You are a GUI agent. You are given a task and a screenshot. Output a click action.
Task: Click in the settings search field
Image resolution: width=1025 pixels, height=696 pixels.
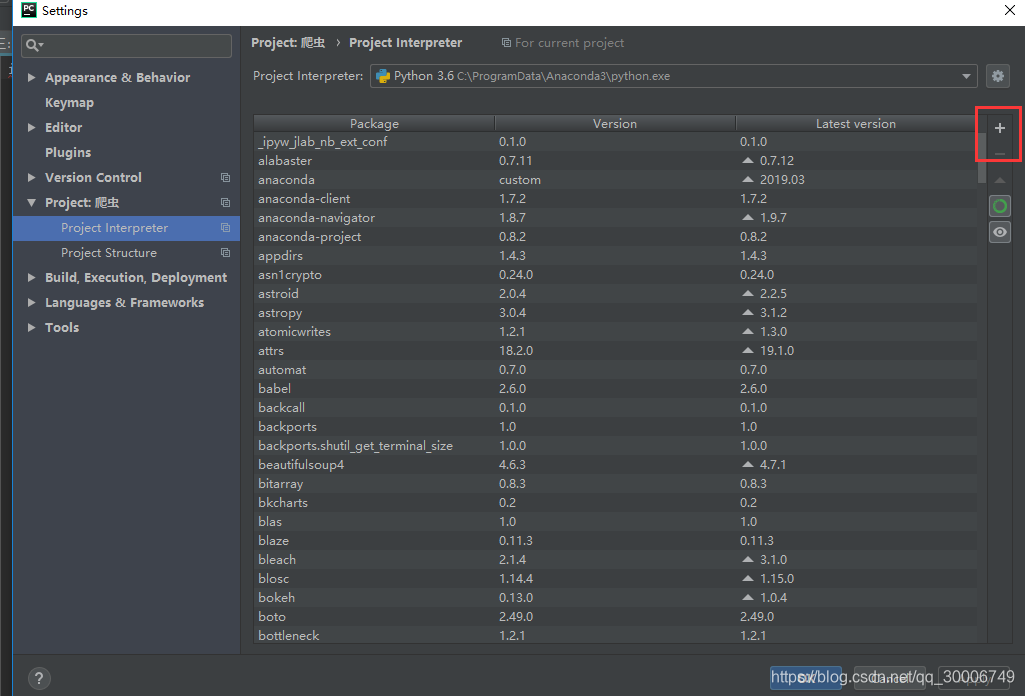(x=126, y=45)
